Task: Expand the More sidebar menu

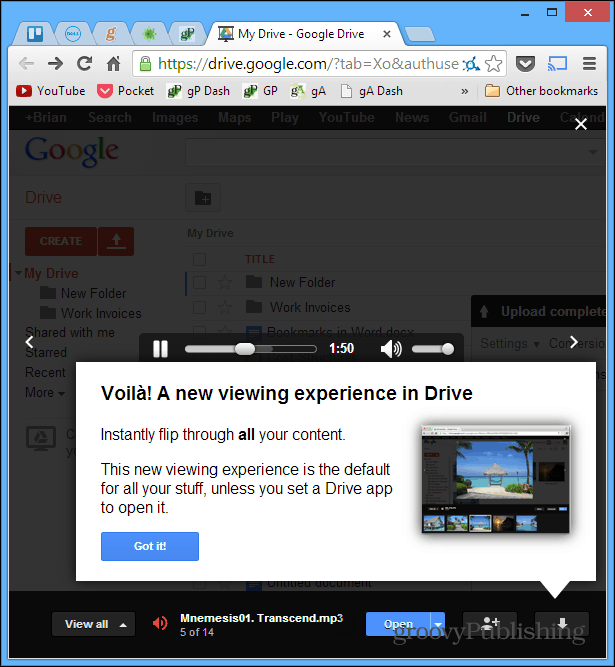Action: tap(45, 392)
